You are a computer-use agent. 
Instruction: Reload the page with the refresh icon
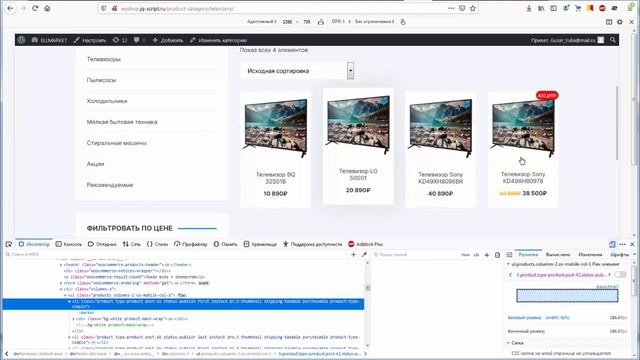(x=35, y=8)
